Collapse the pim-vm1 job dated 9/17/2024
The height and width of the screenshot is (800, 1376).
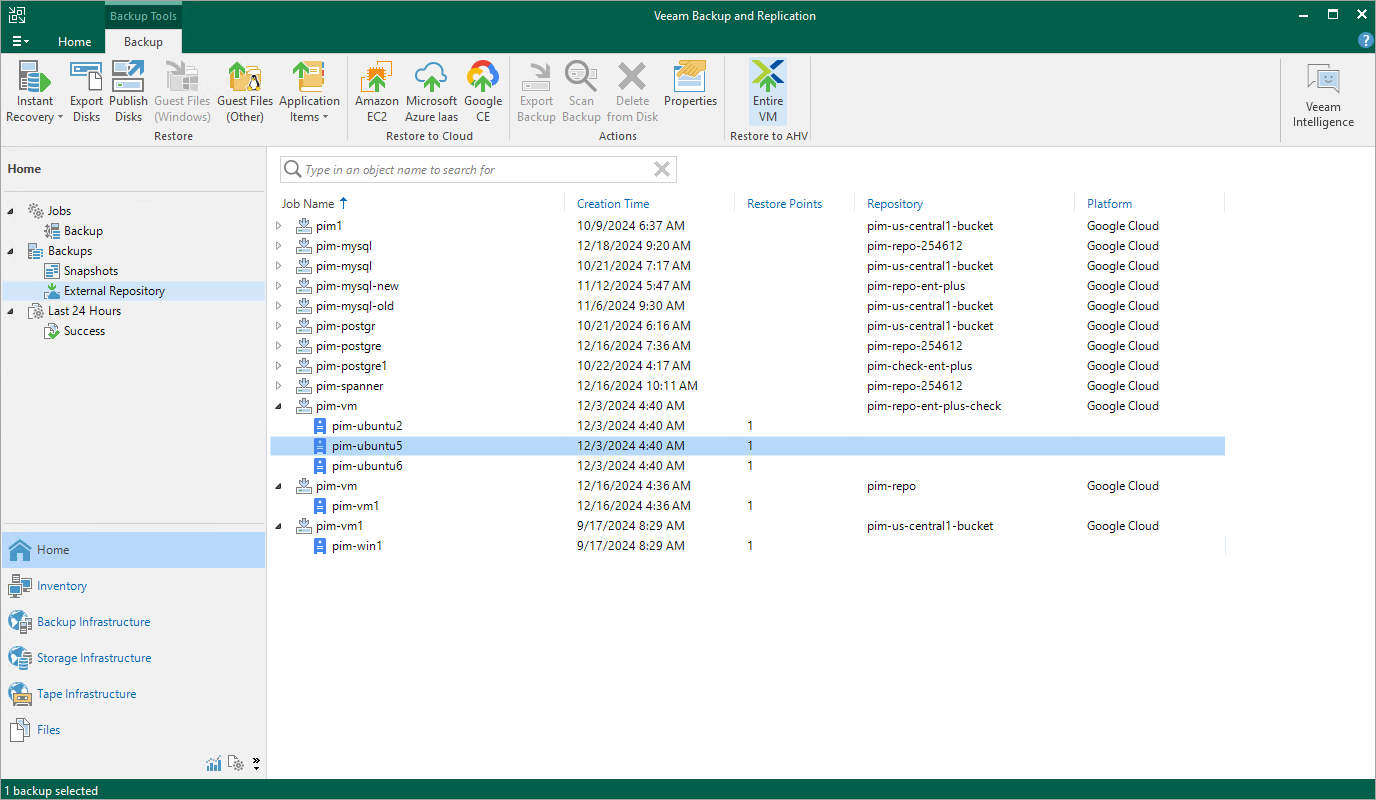tap(279, 526)
